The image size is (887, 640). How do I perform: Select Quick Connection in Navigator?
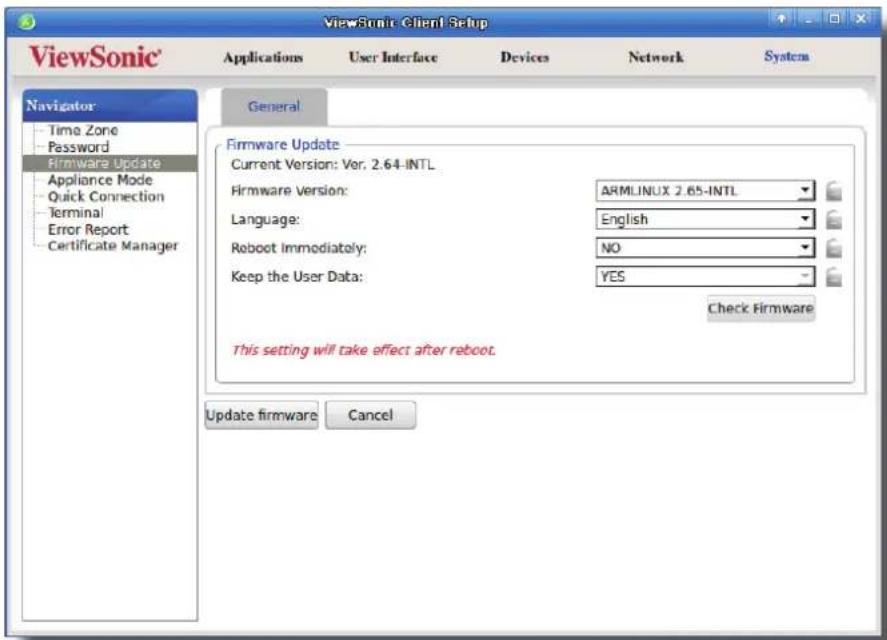point(106,196)
